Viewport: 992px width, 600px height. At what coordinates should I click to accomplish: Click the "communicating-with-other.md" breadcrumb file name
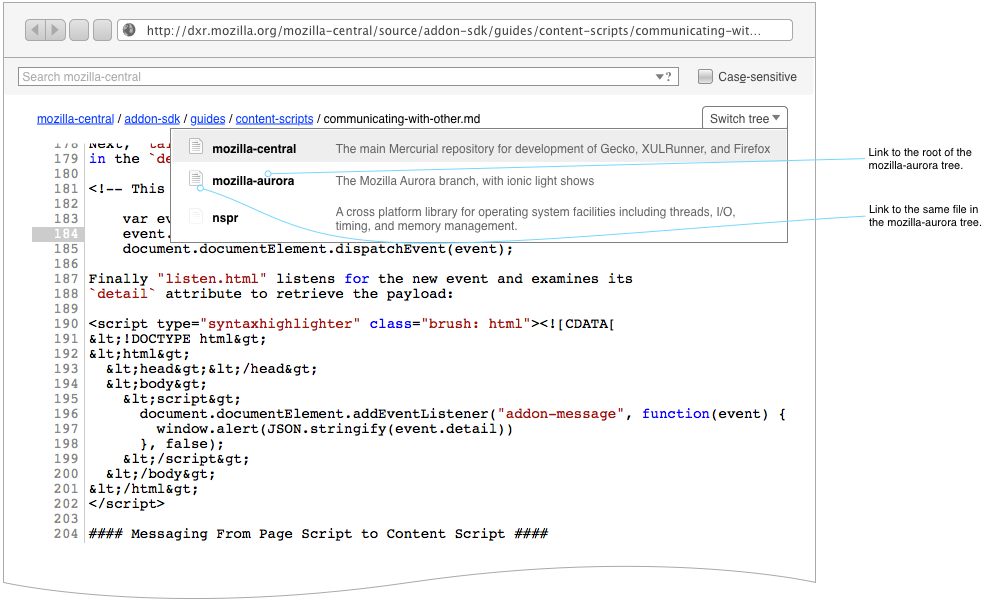[402, 119]
